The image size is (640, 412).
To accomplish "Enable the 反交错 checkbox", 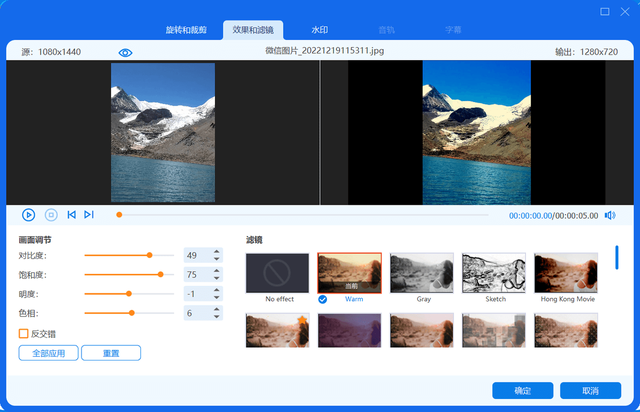I will coord(24,334).
